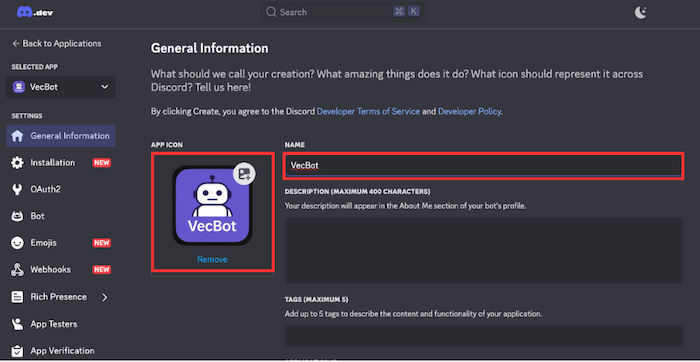
Task: Click the Description text area
Action: tap(484, 250)
